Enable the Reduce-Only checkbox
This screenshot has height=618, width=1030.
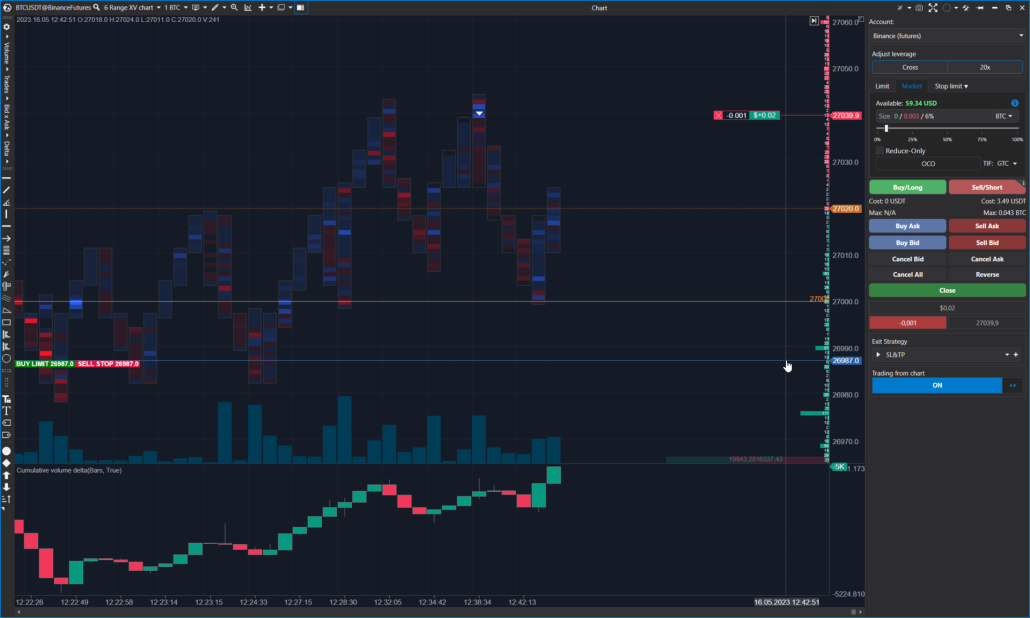pos(879,151)
